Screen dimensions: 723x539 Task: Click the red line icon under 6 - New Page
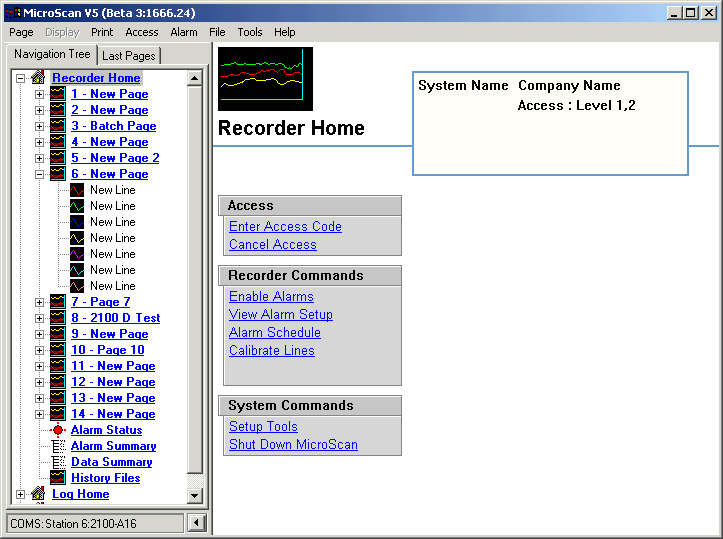(x=77, y=190)
